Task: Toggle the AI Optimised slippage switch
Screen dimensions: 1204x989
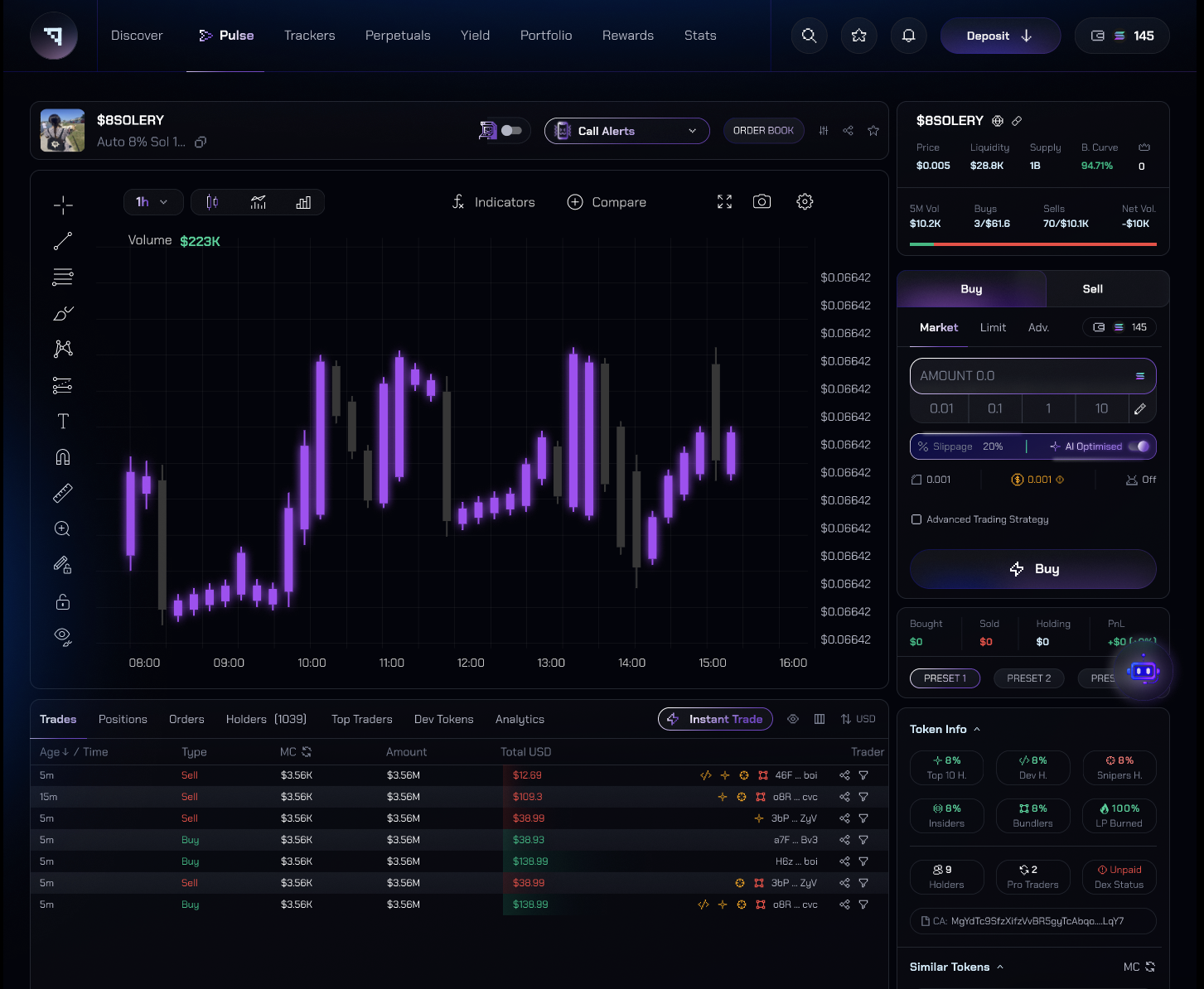Action: point(1142,446)
